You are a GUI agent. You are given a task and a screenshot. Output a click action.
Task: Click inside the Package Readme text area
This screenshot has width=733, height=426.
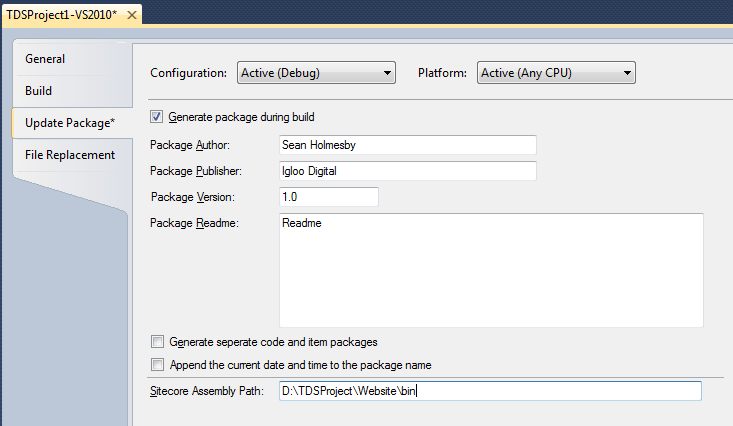click(x=491, y=270)
